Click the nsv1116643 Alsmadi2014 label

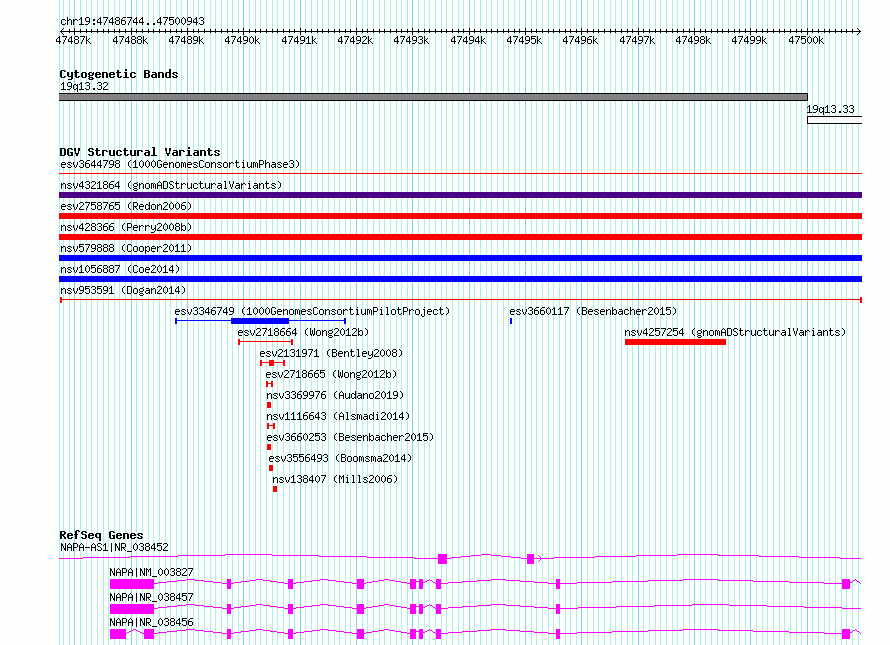pyautogui.click(x=338, y=416)
